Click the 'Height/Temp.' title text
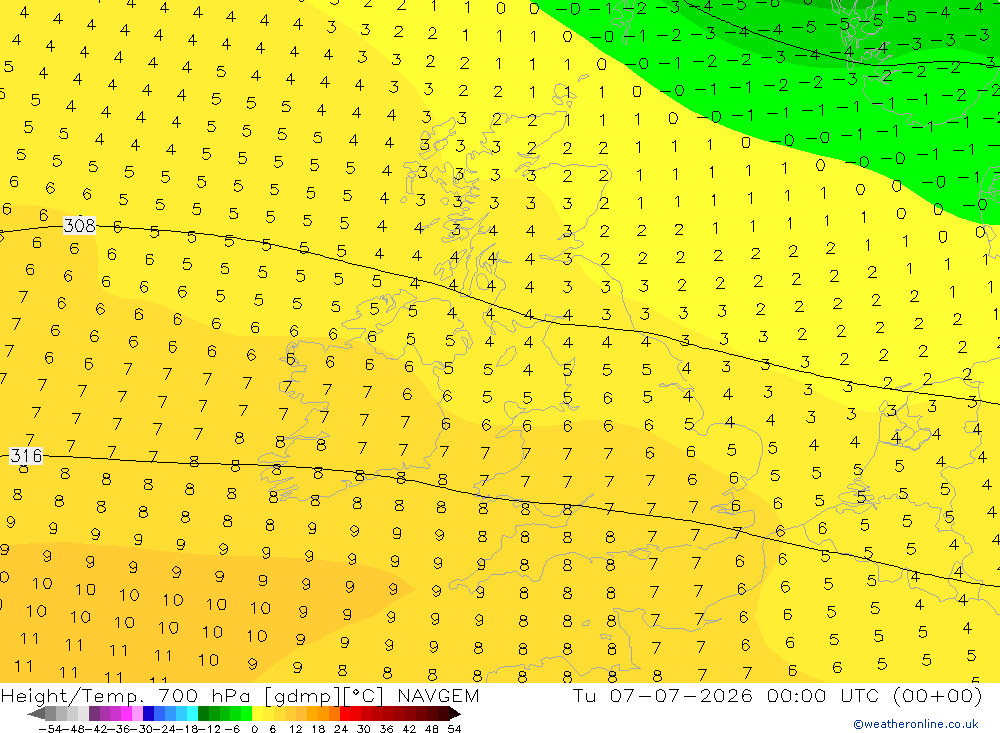 coord(75,696)
